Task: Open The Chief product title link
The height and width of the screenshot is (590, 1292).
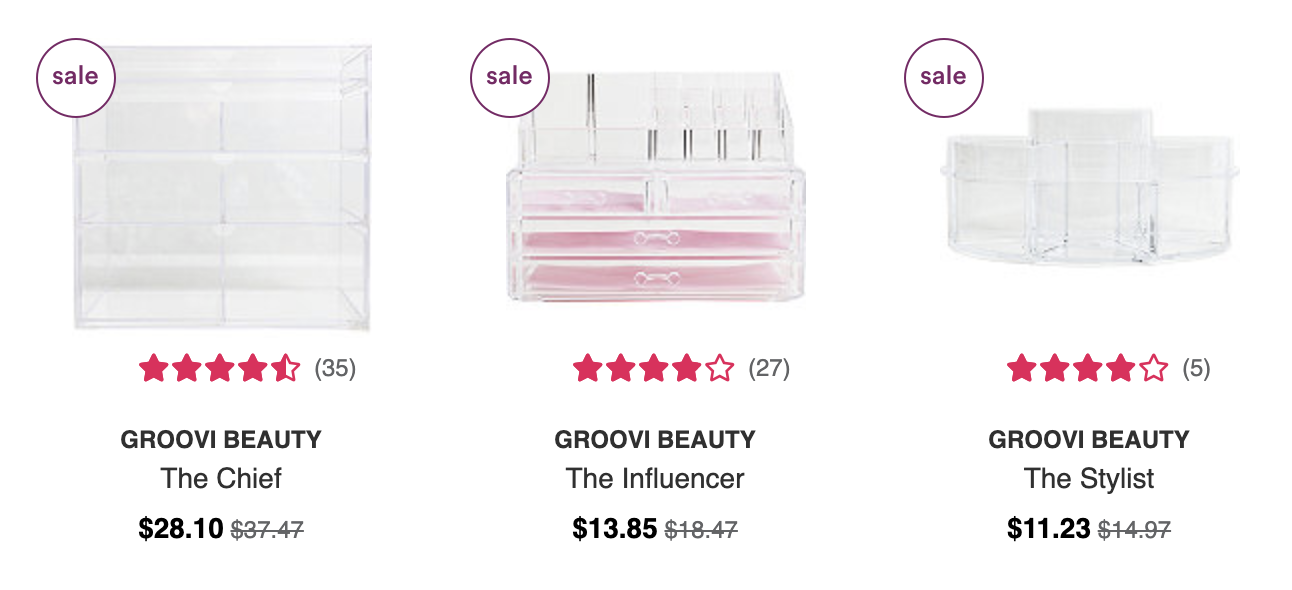Action: tap(221, 478)
